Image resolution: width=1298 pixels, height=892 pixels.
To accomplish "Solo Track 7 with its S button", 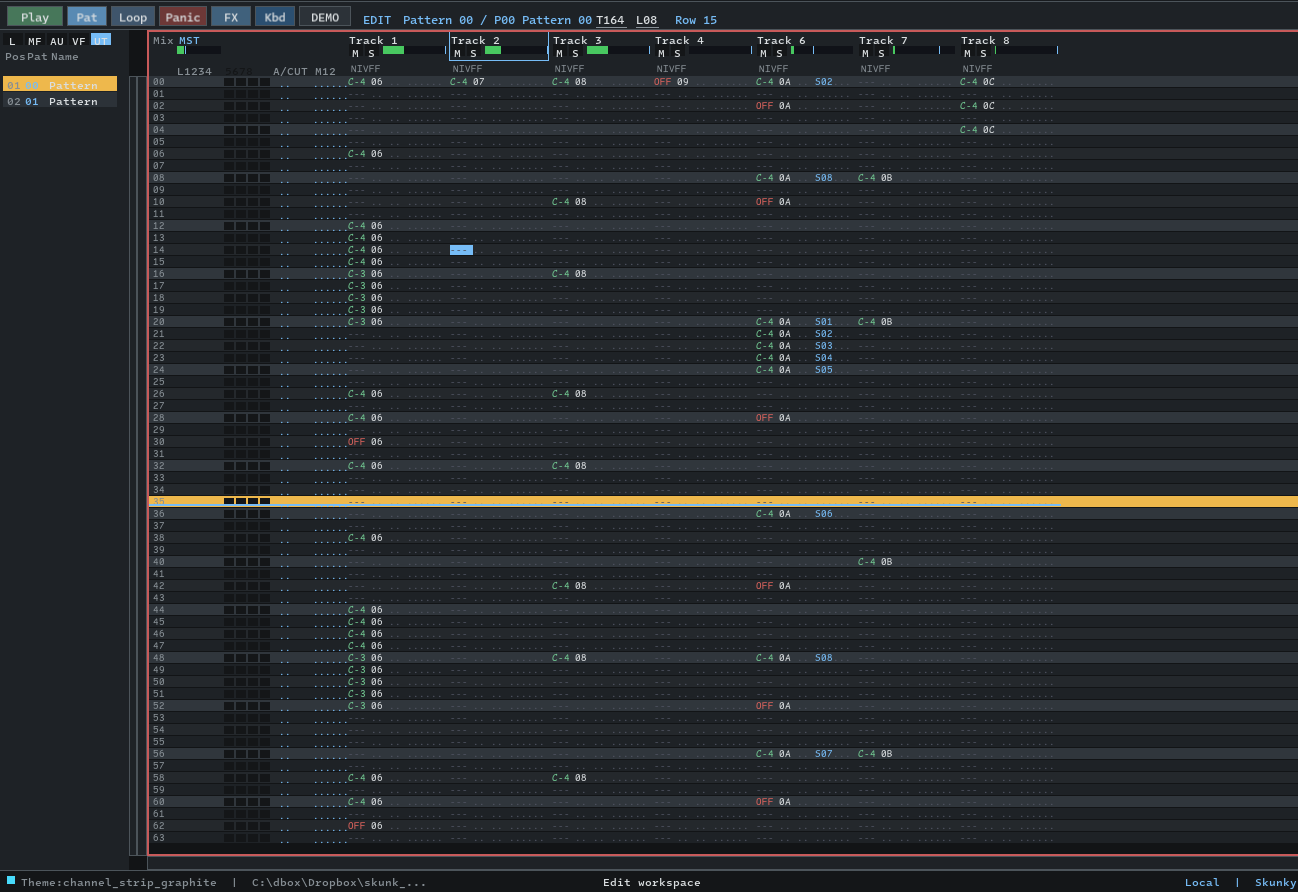I will pyautogui.click(x=881, y=53).
